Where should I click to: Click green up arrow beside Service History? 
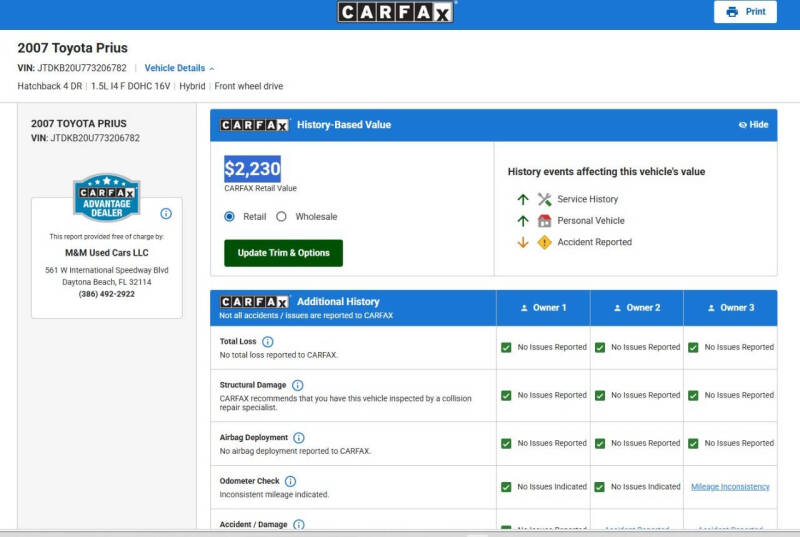tap(523, 199)
